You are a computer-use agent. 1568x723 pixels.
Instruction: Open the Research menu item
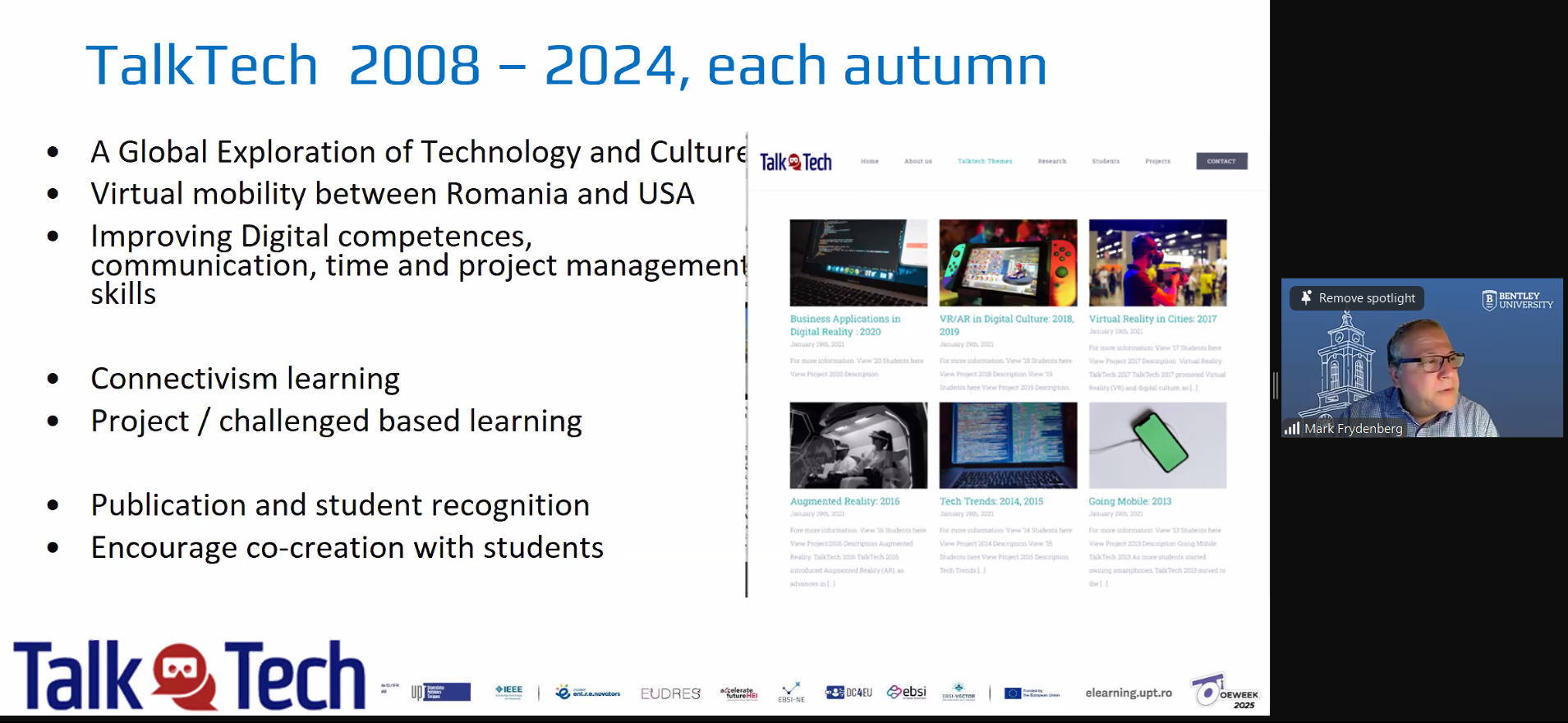pyautogui.click(x=1051, y=161)
